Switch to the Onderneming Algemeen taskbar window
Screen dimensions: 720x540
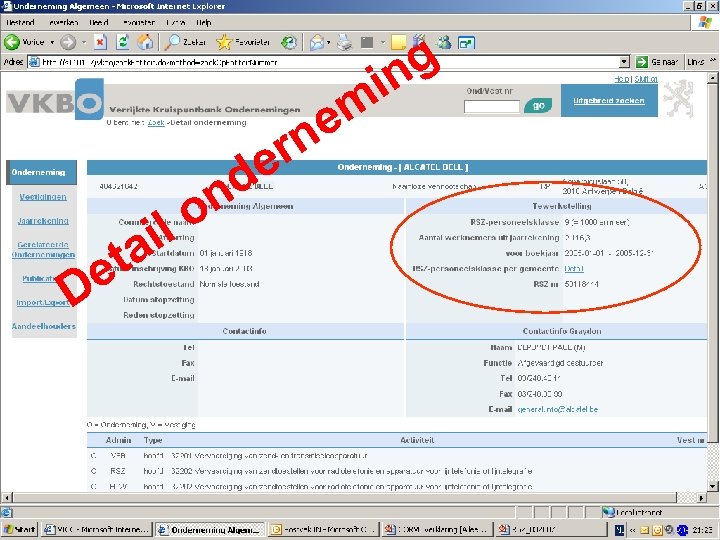[209, 529]
